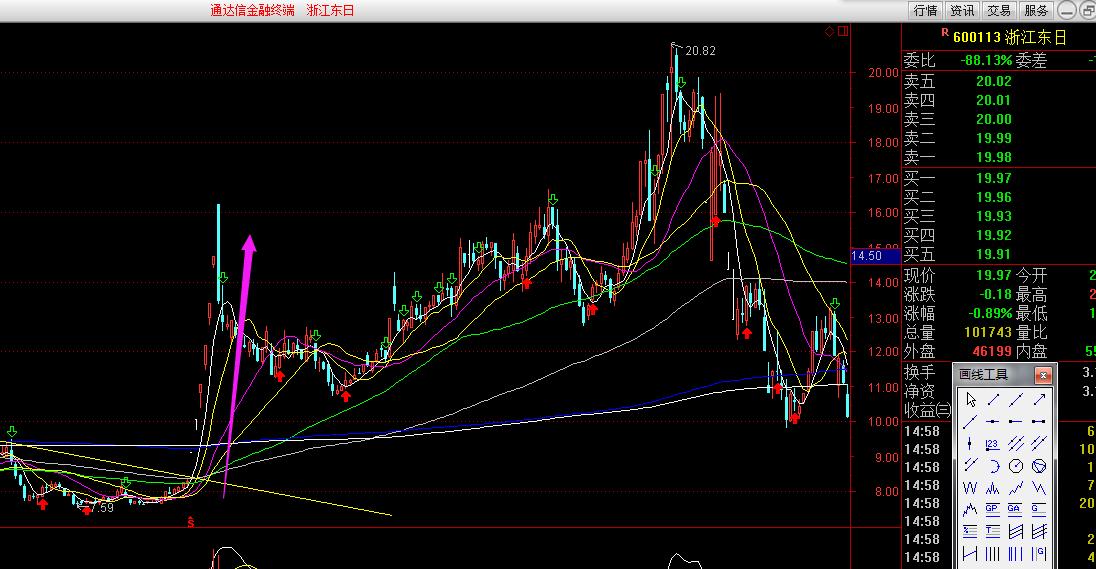Click the red S marker below the chart
The height and width of the screenshot is (569, 1096).
[x=191, y=522]
